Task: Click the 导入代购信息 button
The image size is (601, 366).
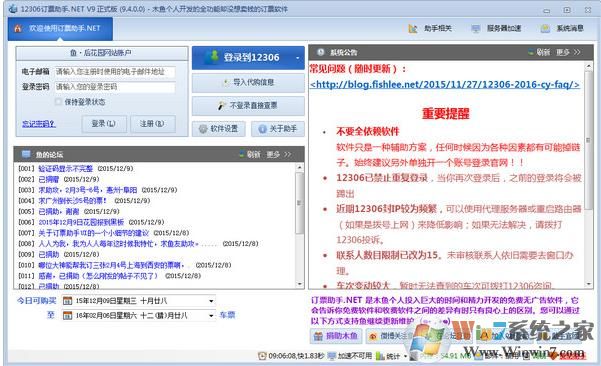Action: pos(248,82)
